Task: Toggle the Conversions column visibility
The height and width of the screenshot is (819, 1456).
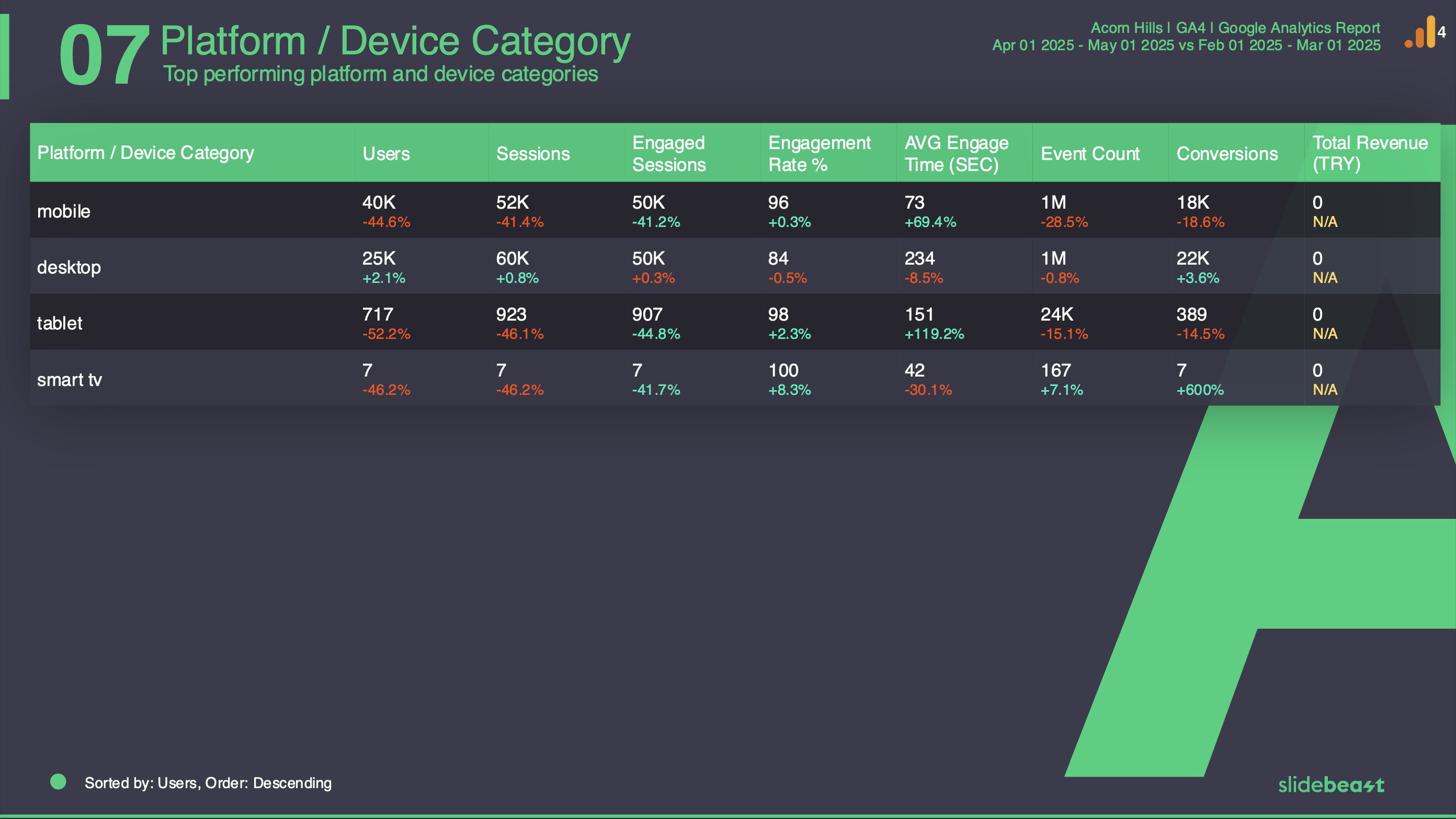Action: (1228, 154)
